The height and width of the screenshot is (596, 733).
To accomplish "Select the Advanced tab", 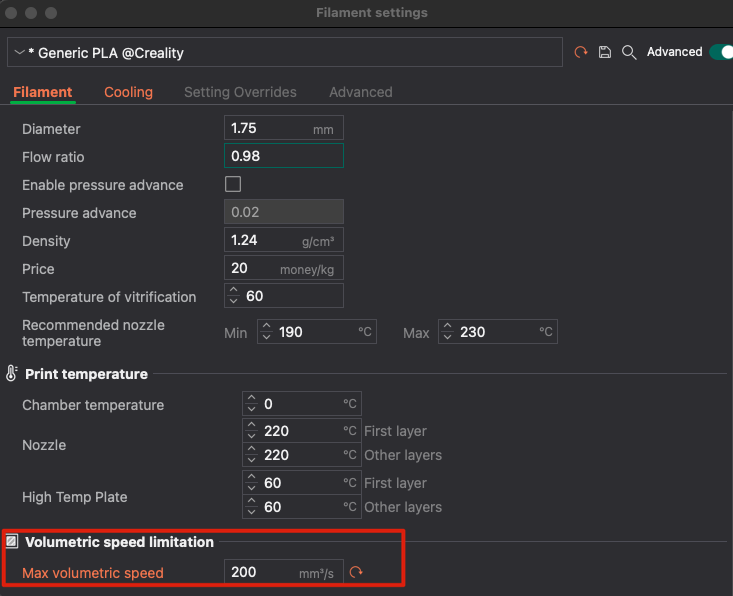I will pos(360,92).
